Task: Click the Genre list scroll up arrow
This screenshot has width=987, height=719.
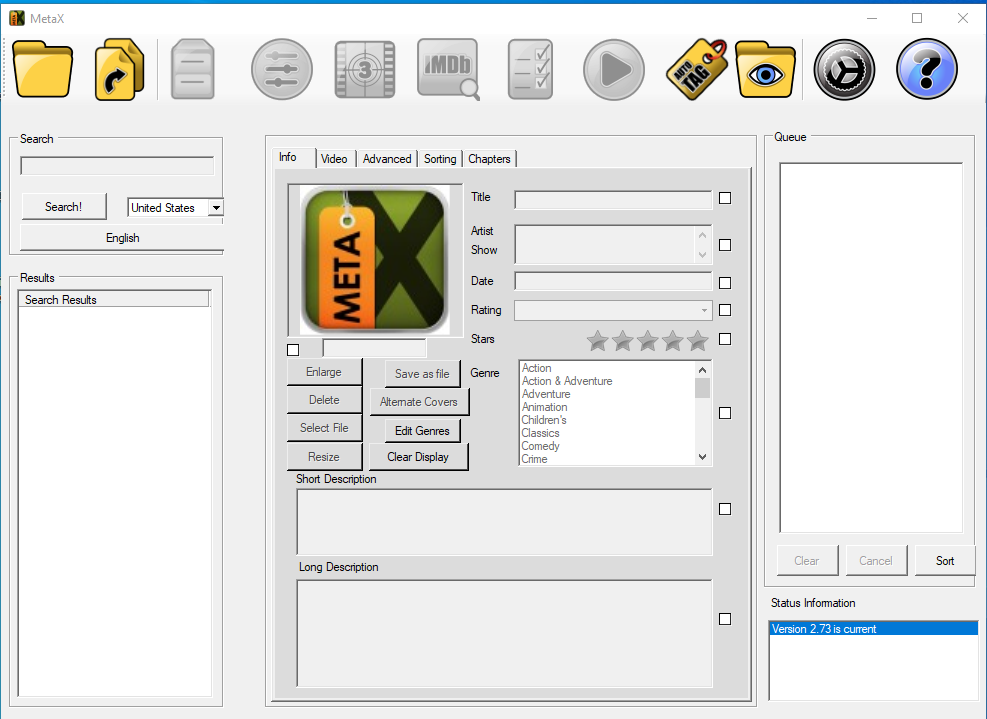Action: tap(702, 370)
